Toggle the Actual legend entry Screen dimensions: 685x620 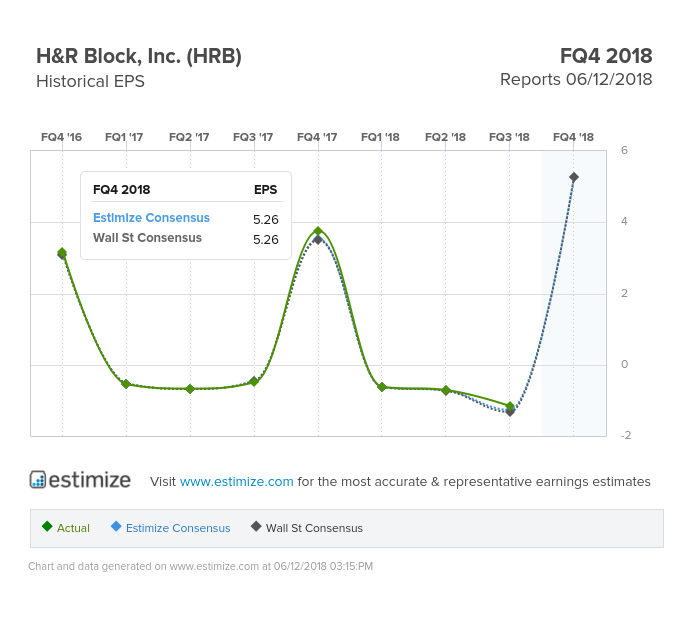(66, 527)
